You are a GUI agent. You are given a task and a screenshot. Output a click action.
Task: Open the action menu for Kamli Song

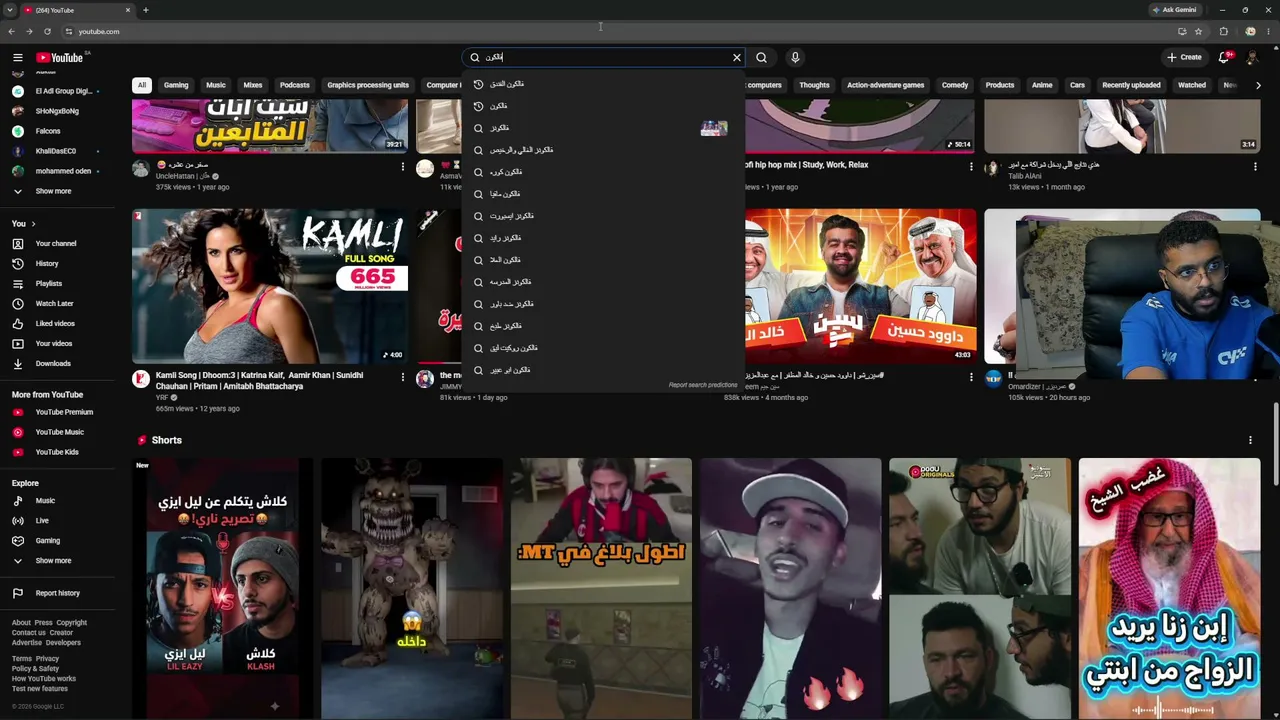pyautogui.click(x=403, y=377)
